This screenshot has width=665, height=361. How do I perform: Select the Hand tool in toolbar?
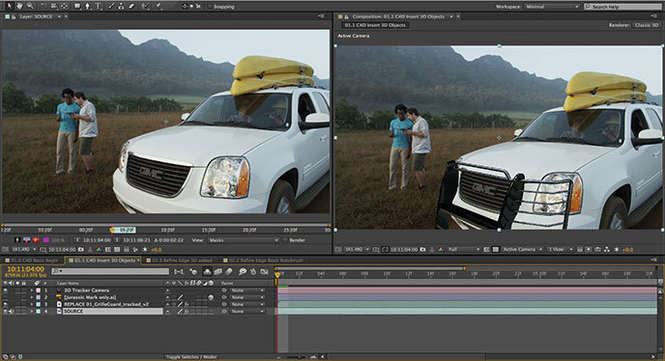click(x=20, y=6)
